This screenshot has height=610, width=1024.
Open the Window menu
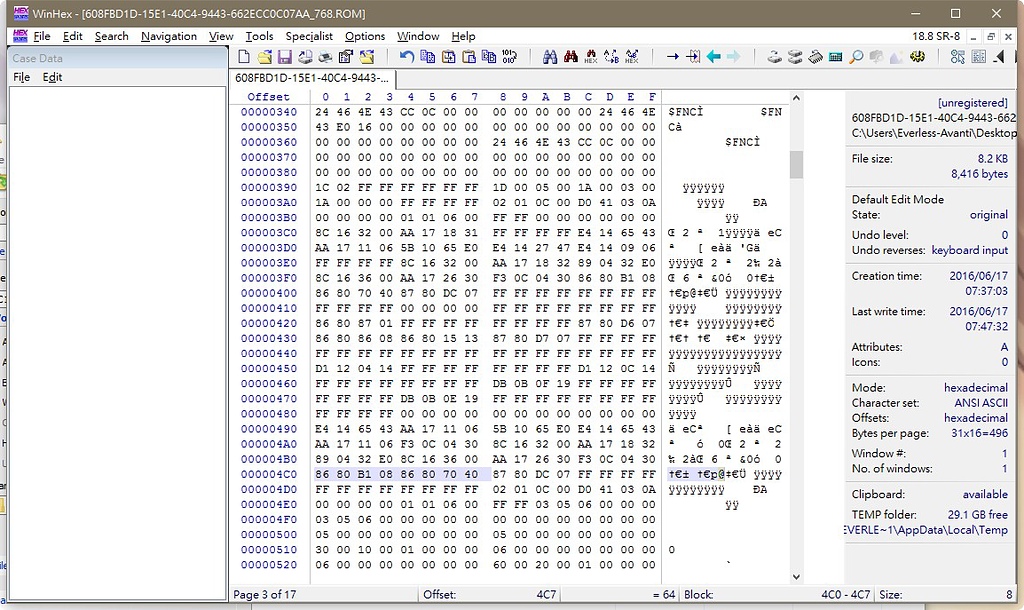click(418, 37)
